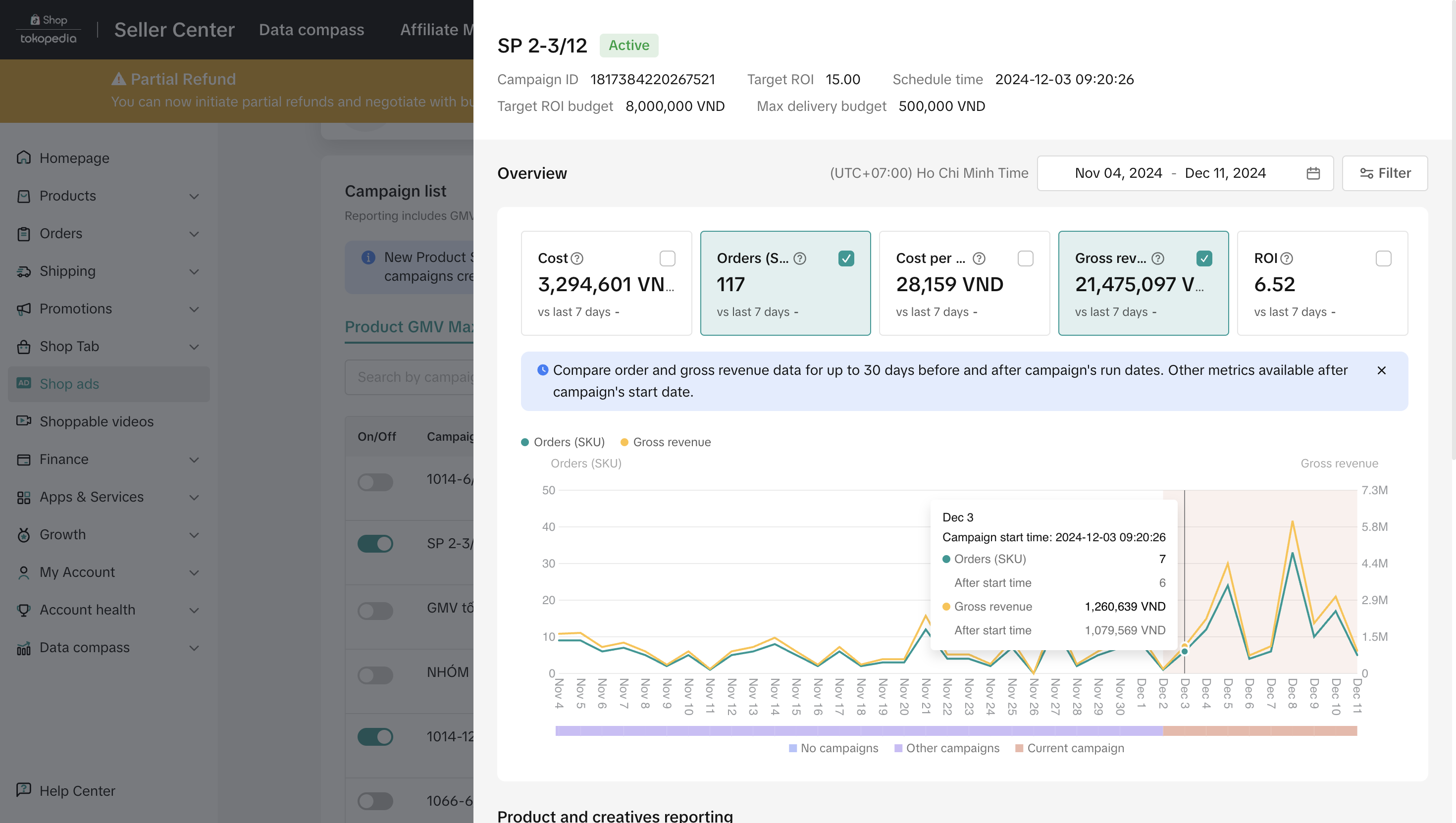Click the Shoppable videos sidebar icon
The image size is (1456, 823).
click(24, 421)
